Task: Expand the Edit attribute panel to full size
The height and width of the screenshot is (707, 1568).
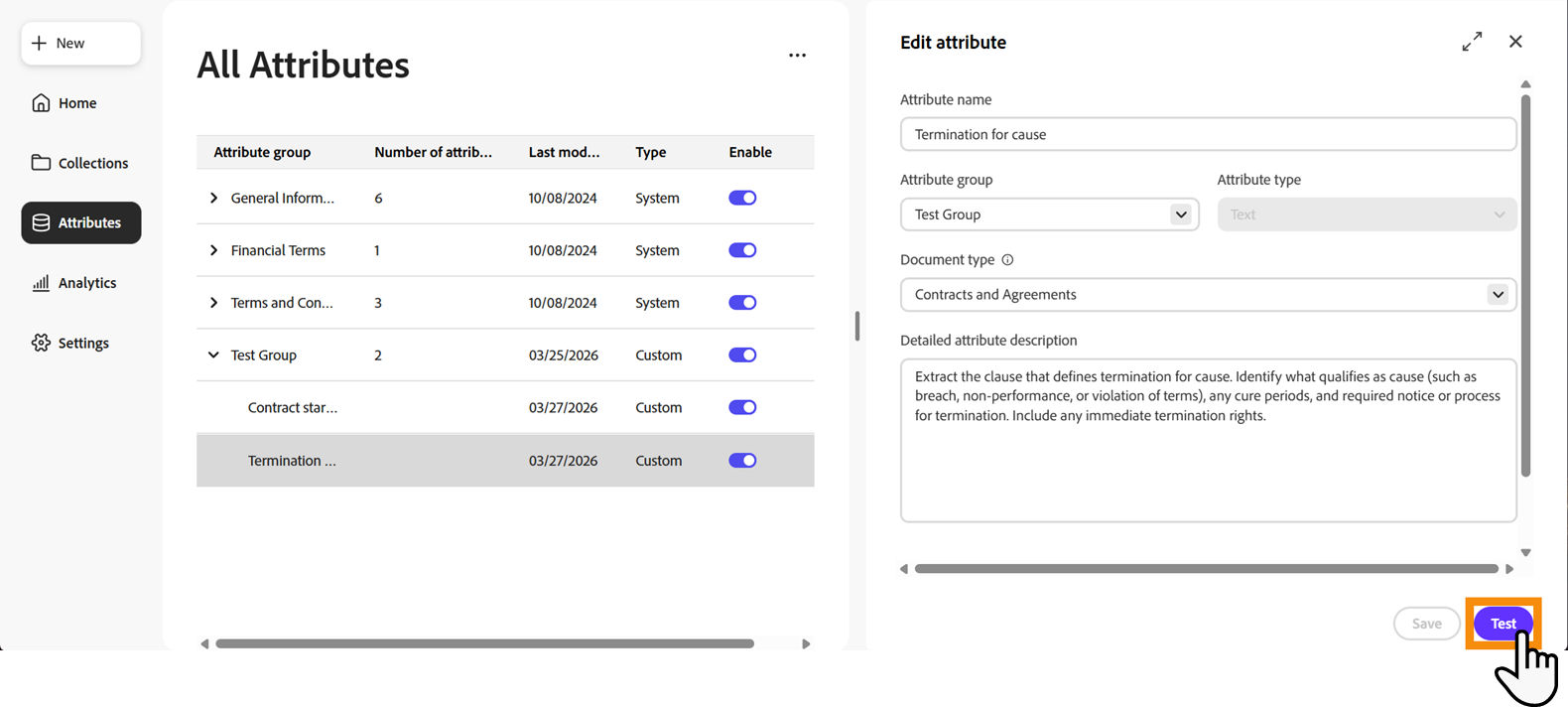Action: [1472, 42]
